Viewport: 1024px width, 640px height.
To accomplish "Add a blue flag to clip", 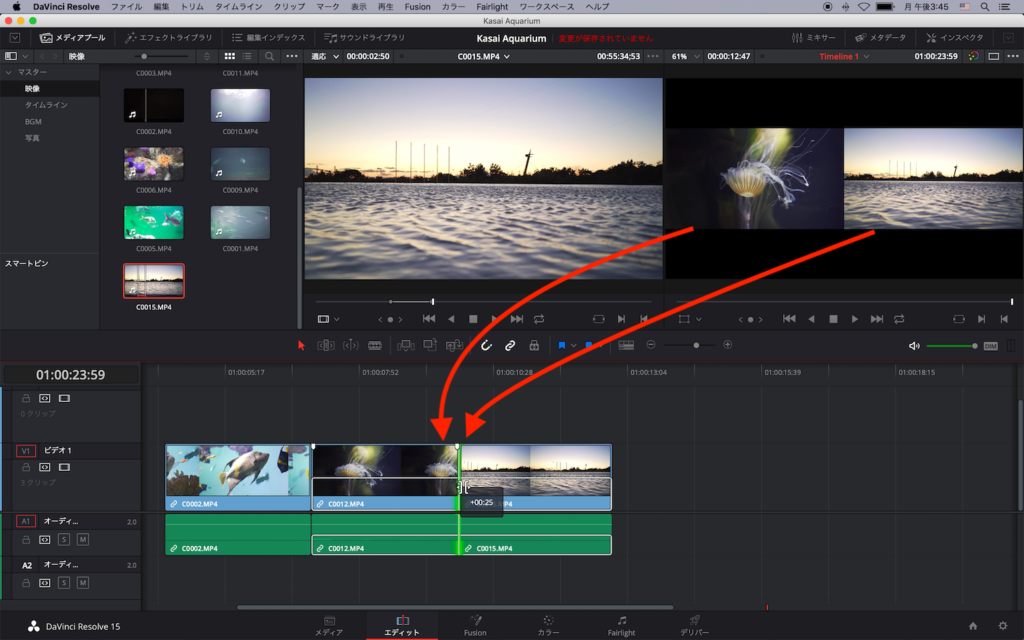I will 562,345.
